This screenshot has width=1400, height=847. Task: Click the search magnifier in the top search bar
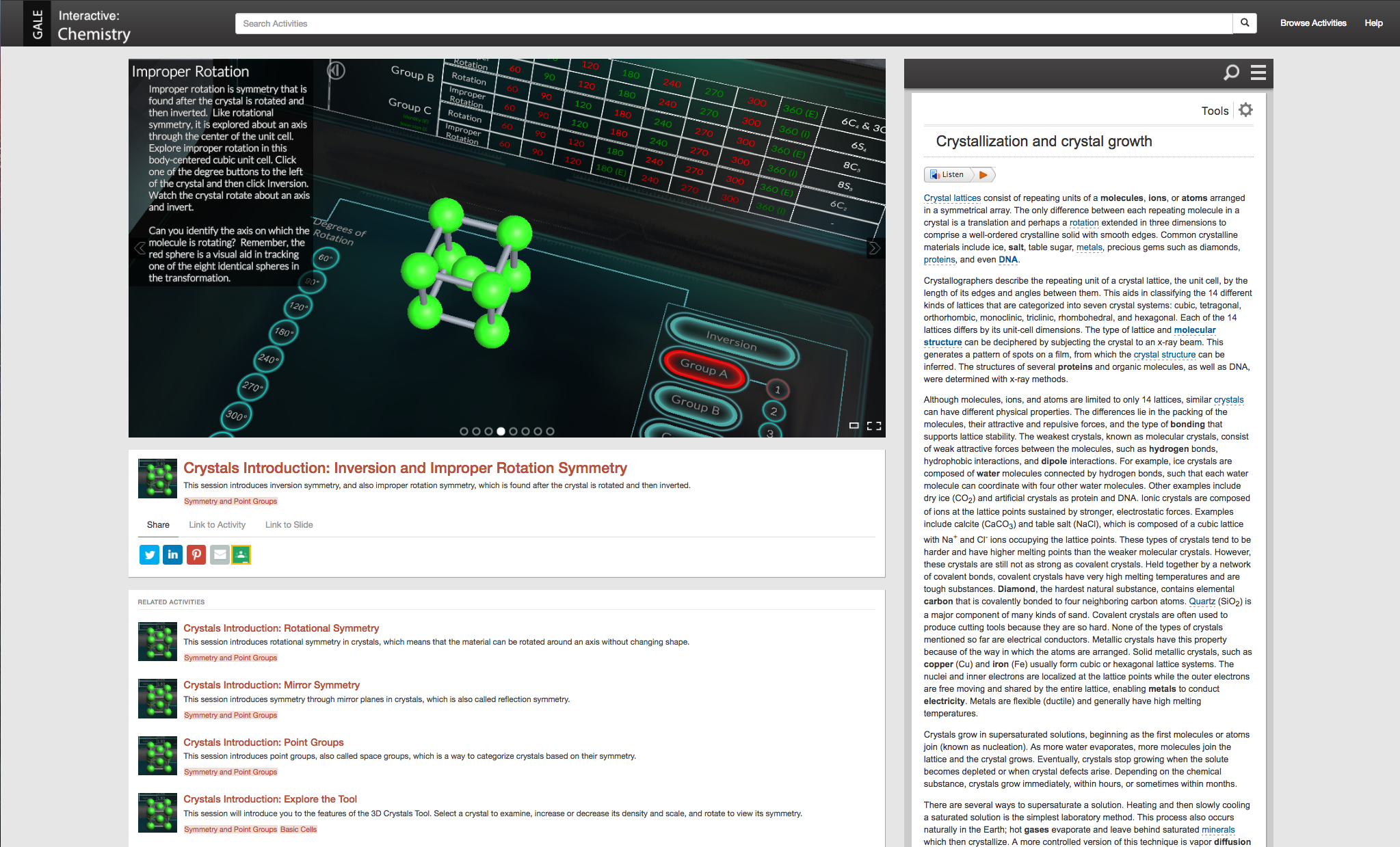click(x=1245, y=23)
